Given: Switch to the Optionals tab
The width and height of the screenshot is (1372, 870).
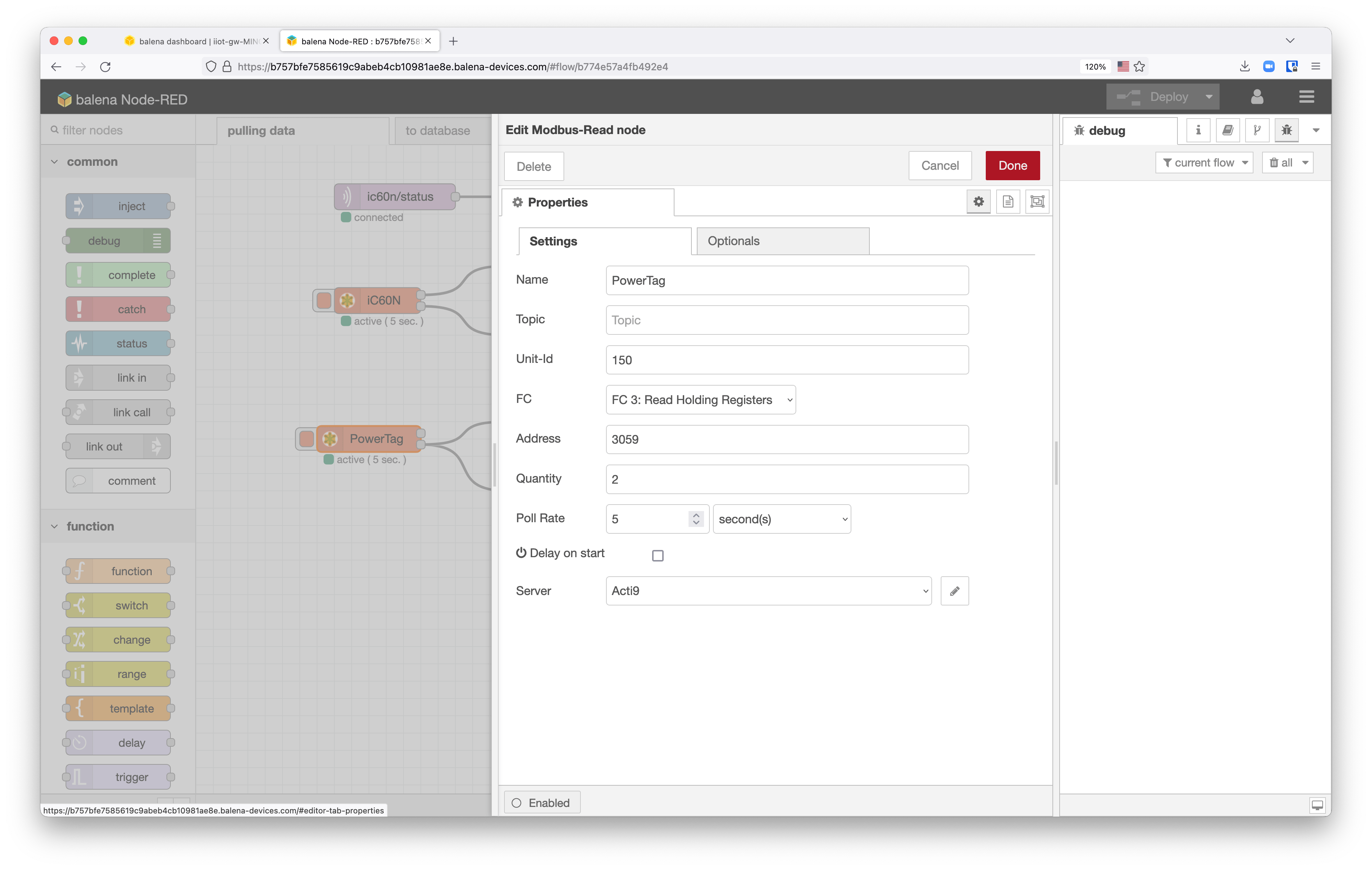Looking at the screenshot, I should (733, 241).
